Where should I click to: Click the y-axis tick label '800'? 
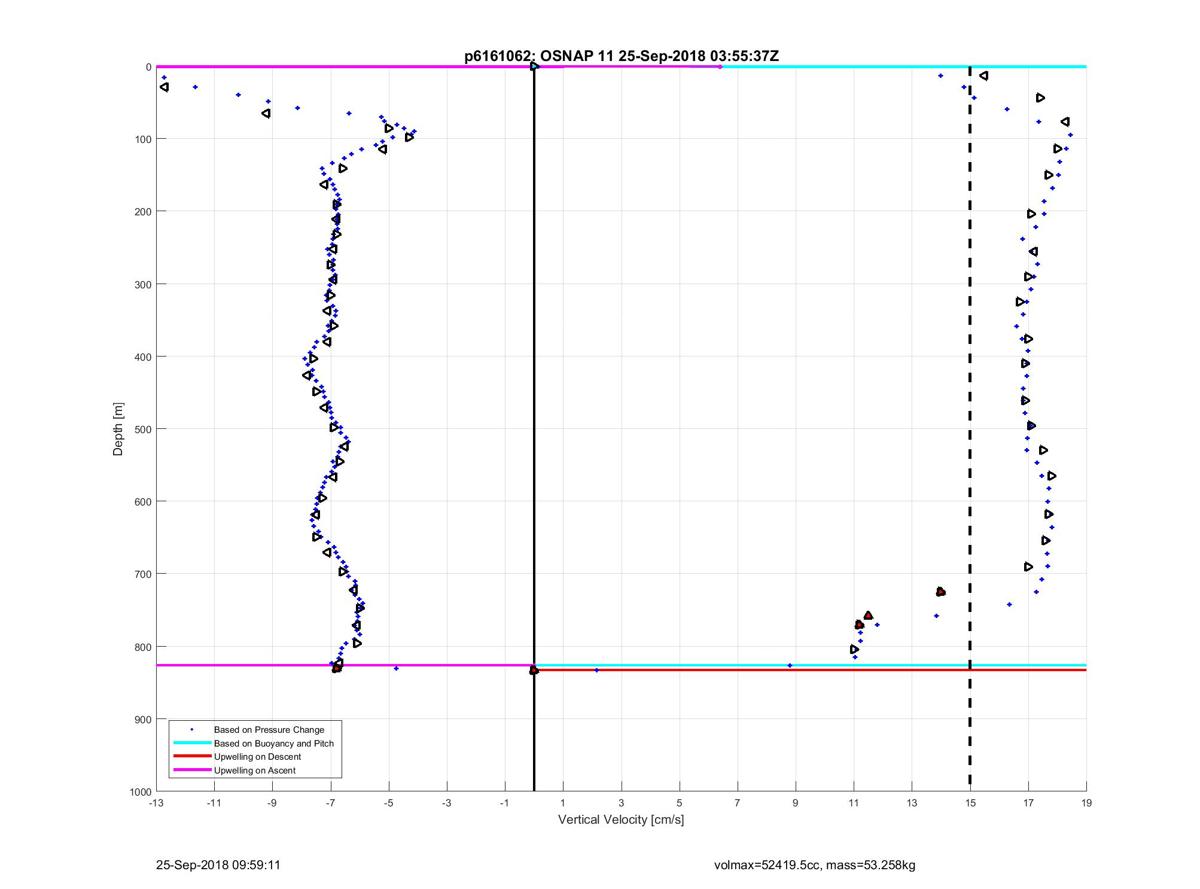(142, 647)
